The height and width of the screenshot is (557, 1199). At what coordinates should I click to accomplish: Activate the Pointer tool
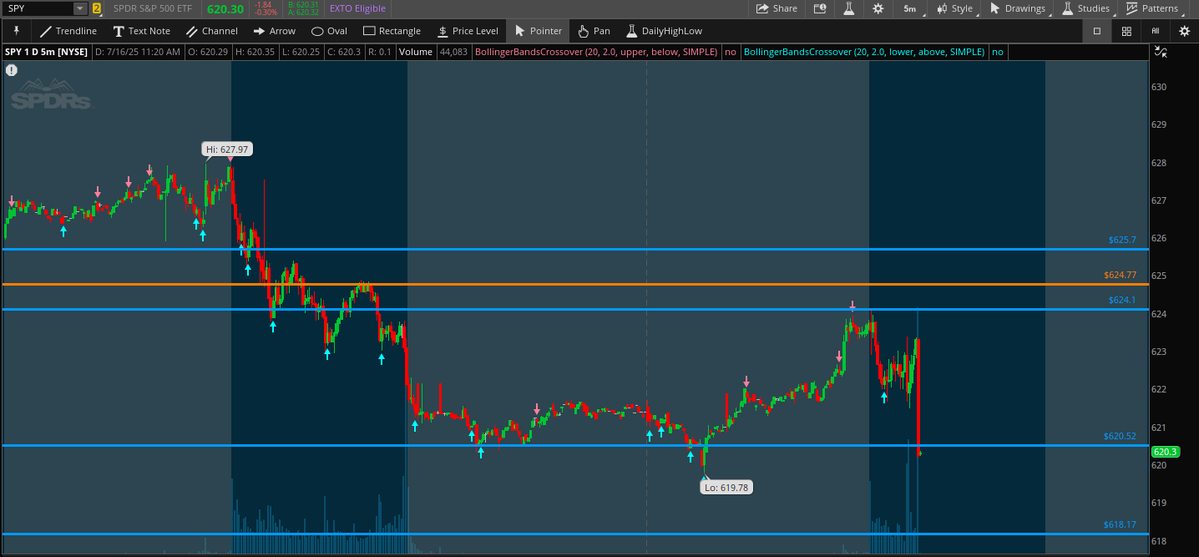538,31
